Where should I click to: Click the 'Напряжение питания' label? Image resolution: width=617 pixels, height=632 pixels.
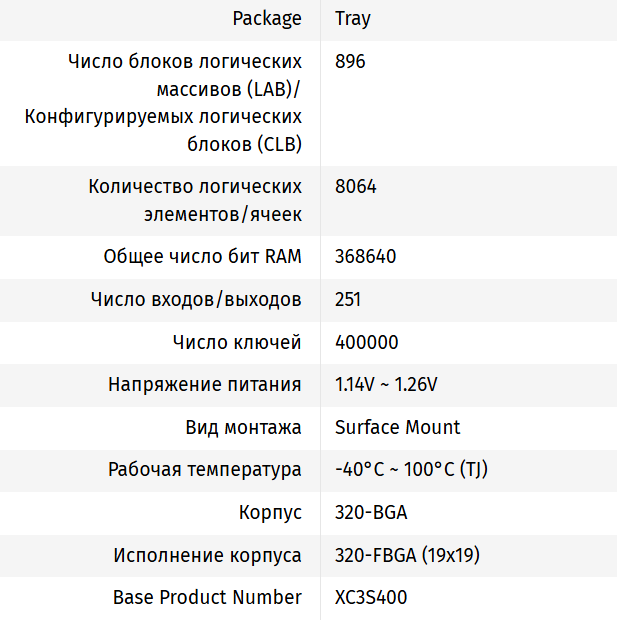pyautogui.click(x=204, y=385)
